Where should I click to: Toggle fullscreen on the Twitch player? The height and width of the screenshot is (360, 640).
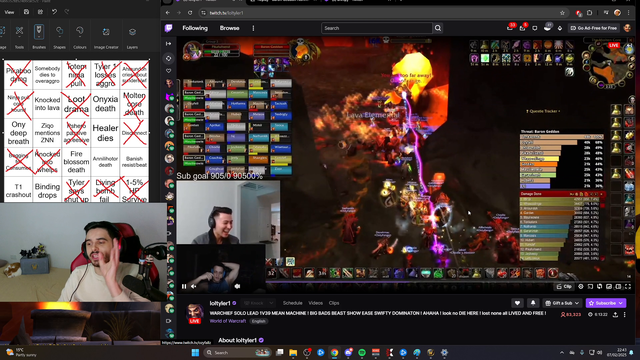(x=628, y=287)
